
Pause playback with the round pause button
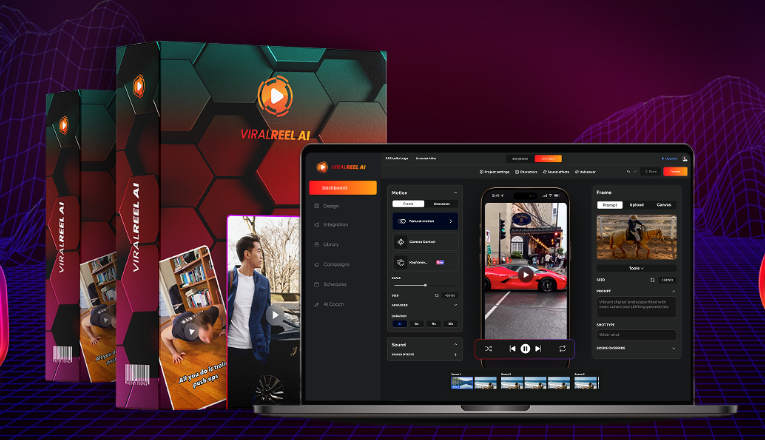[x=525, y=349]
